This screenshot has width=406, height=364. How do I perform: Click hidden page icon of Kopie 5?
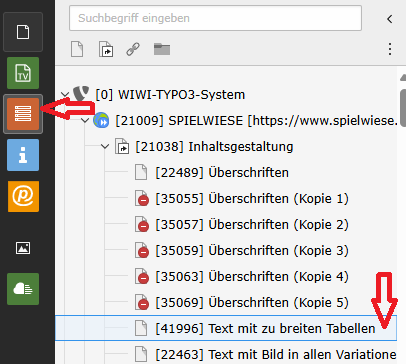[x=142, y=302]
